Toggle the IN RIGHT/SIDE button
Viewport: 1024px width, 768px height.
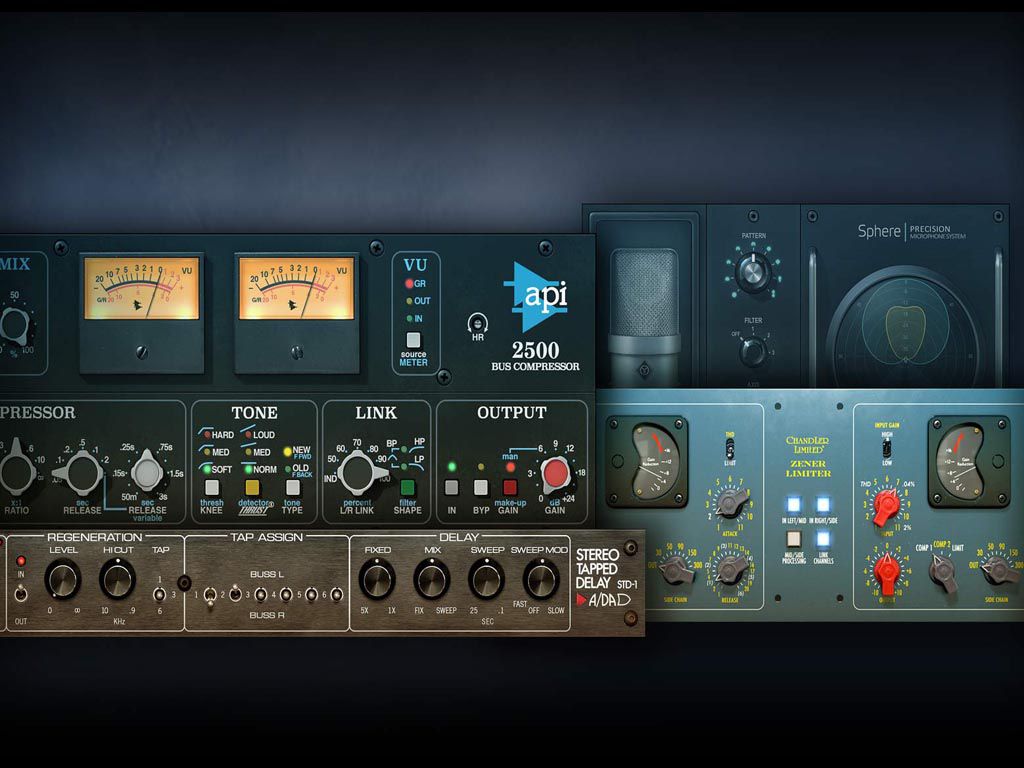click(x=823, y=504)
